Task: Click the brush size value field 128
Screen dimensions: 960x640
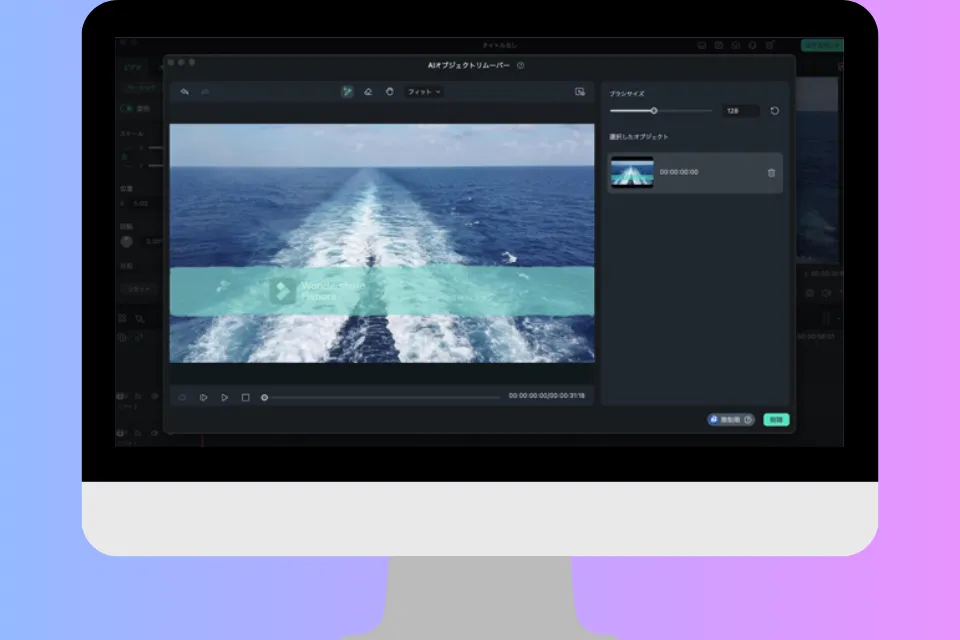Action: click(740, 111)
